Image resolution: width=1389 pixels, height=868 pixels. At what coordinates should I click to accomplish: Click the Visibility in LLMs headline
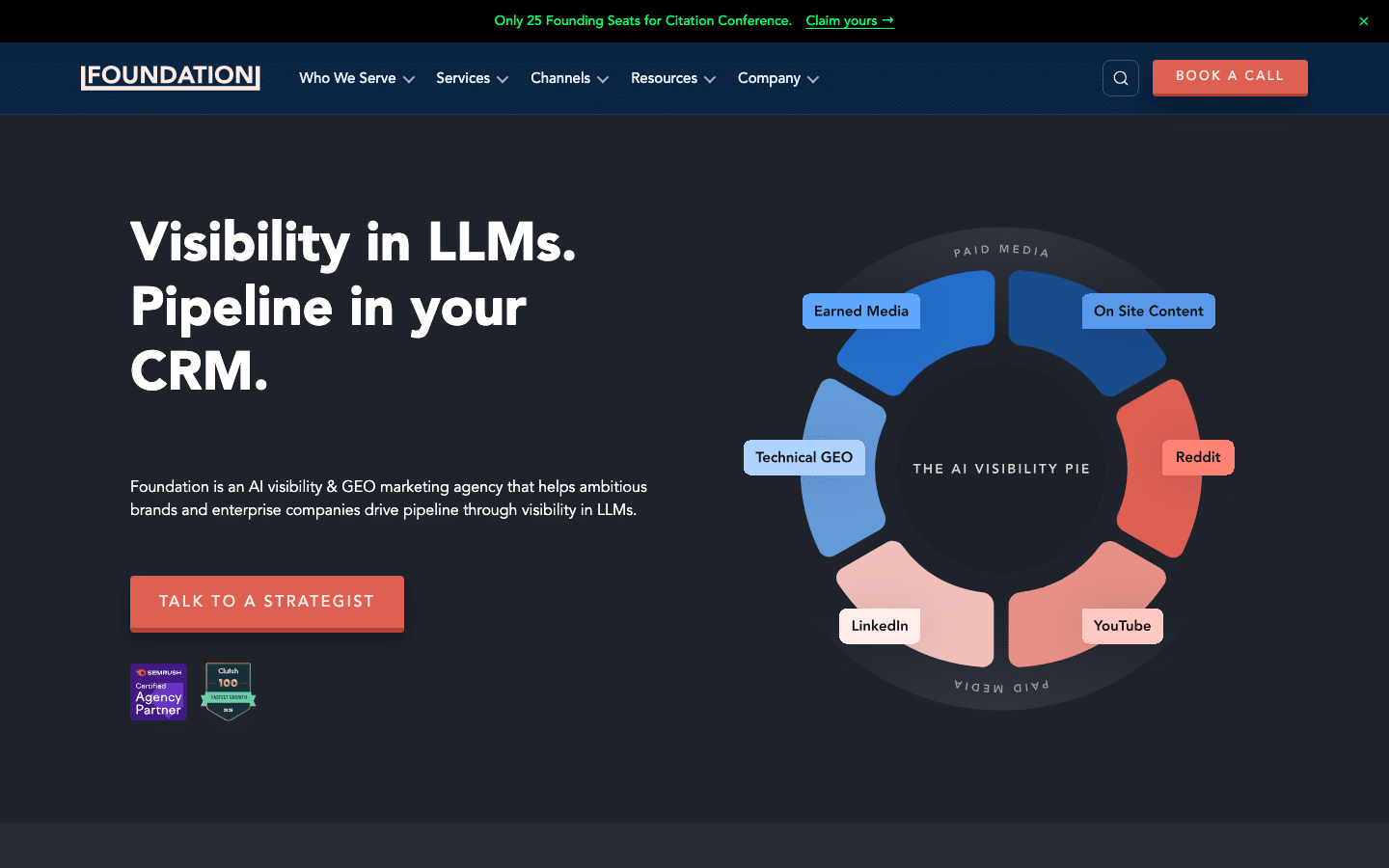(x=354, y=306)
